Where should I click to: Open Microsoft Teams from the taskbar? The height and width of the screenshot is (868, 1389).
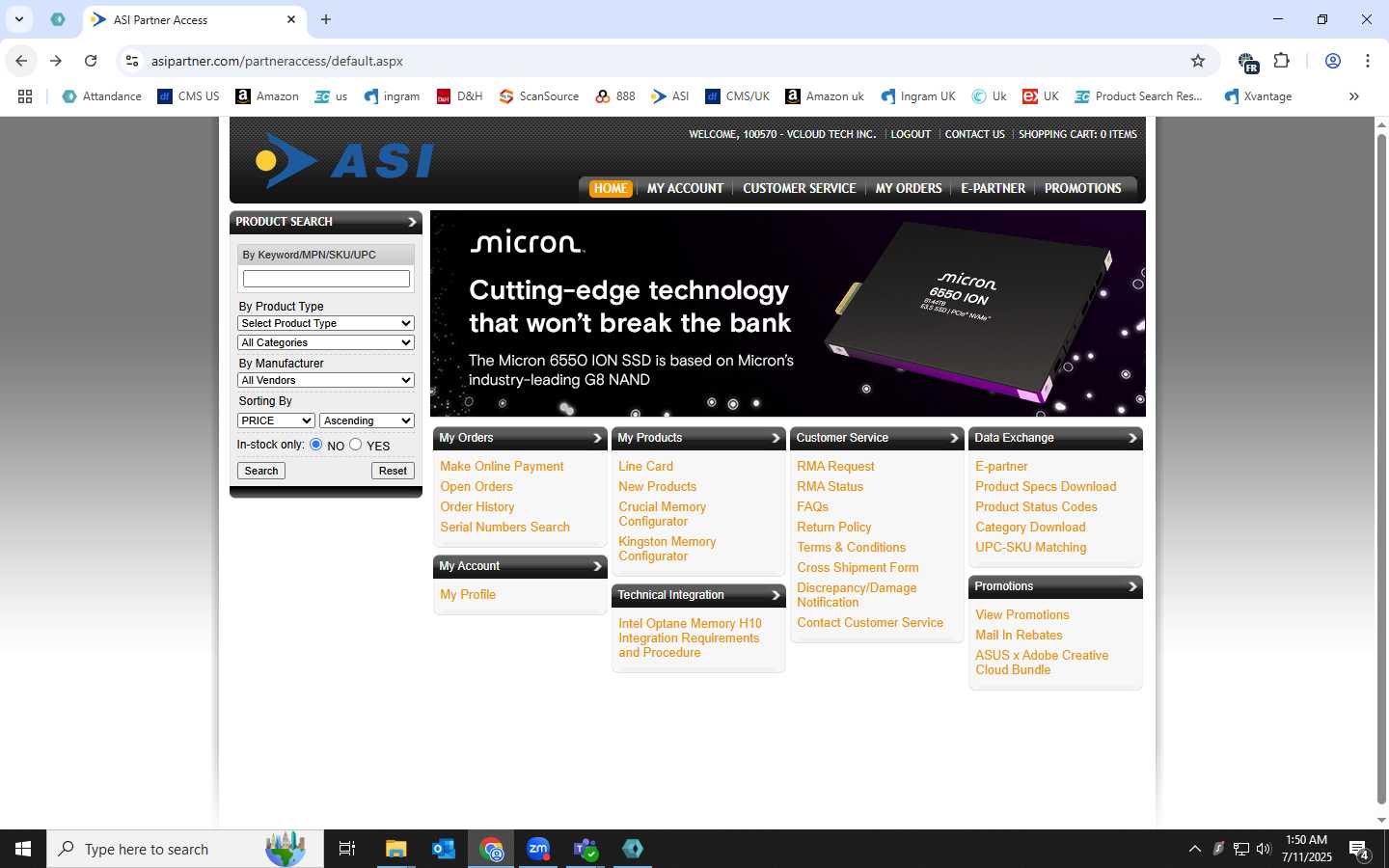coord(586,849)
